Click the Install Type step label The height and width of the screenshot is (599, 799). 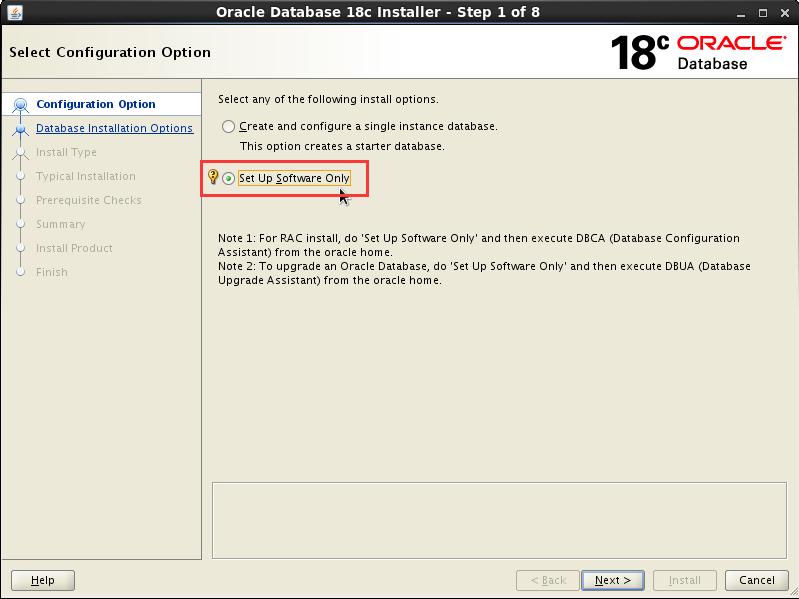[x=66, y=152]
